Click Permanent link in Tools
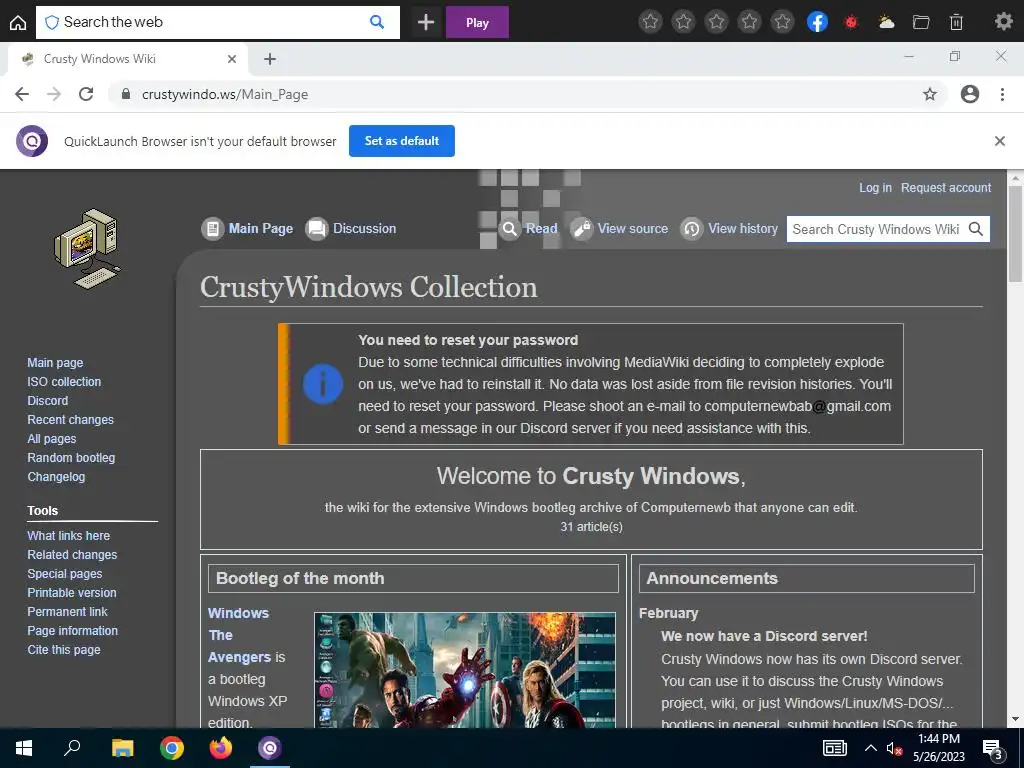 click(67, 611)
